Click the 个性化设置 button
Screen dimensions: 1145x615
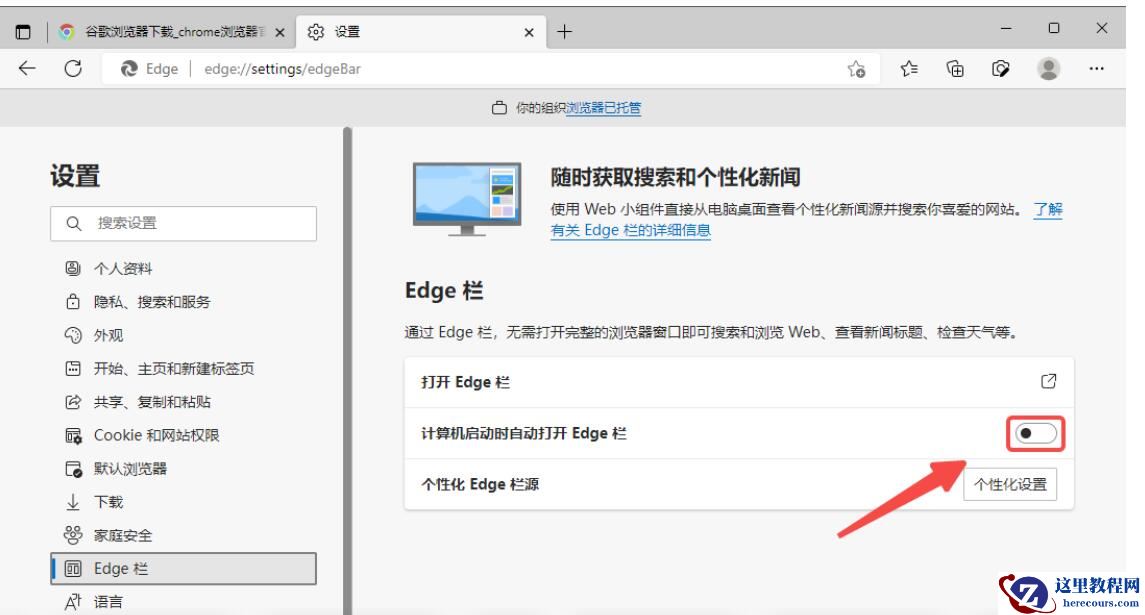(1010, 484)
